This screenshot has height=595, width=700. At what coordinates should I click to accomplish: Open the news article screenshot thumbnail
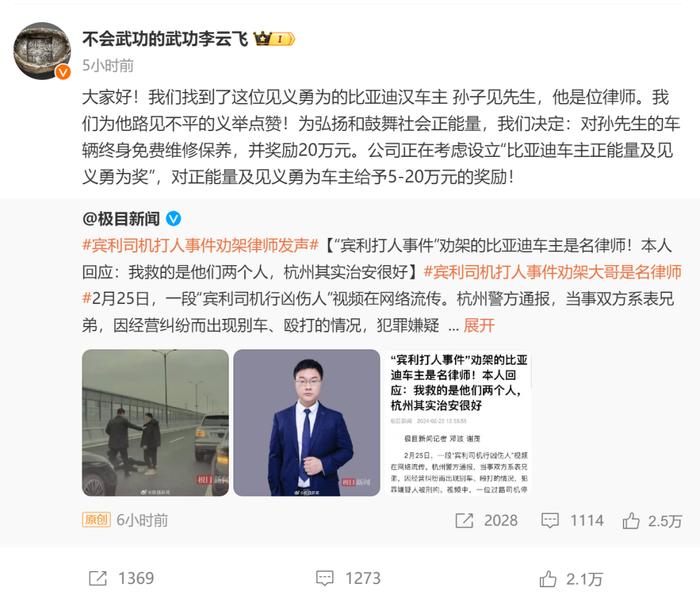point(458,423)
